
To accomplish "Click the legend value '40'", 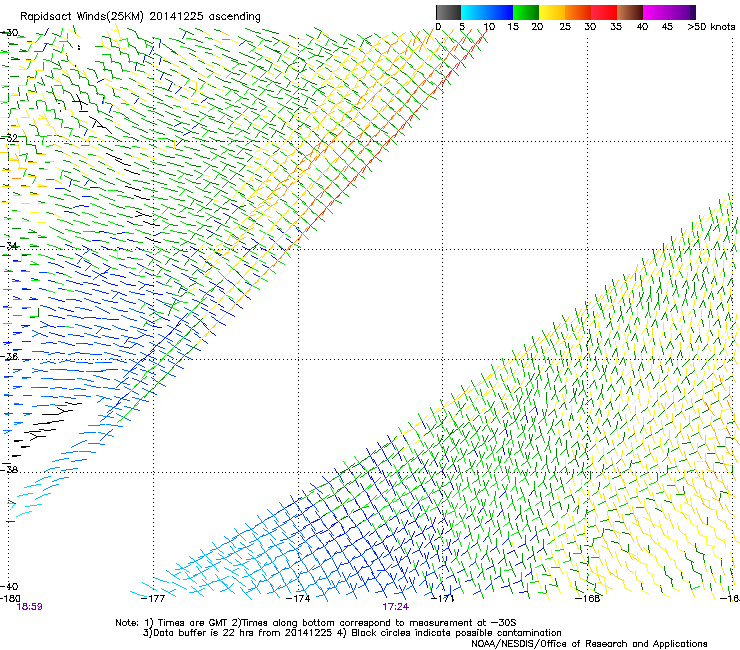I will [x=642, y=27].
